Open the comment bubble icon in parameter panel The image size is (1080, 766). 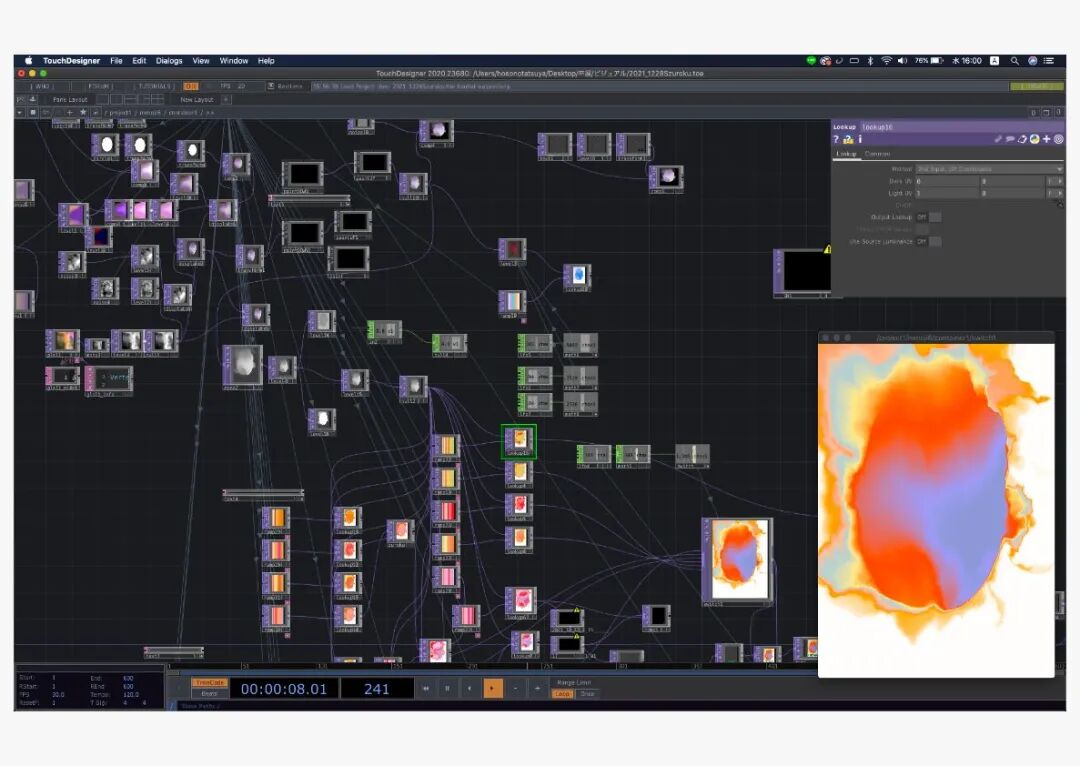coord(1010,139)
